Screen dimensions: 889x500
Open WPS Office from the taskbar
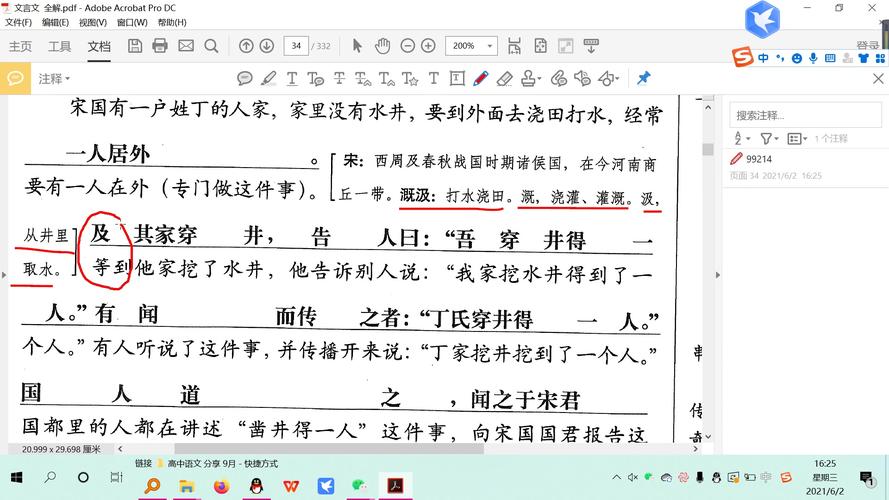coord(291,486)
